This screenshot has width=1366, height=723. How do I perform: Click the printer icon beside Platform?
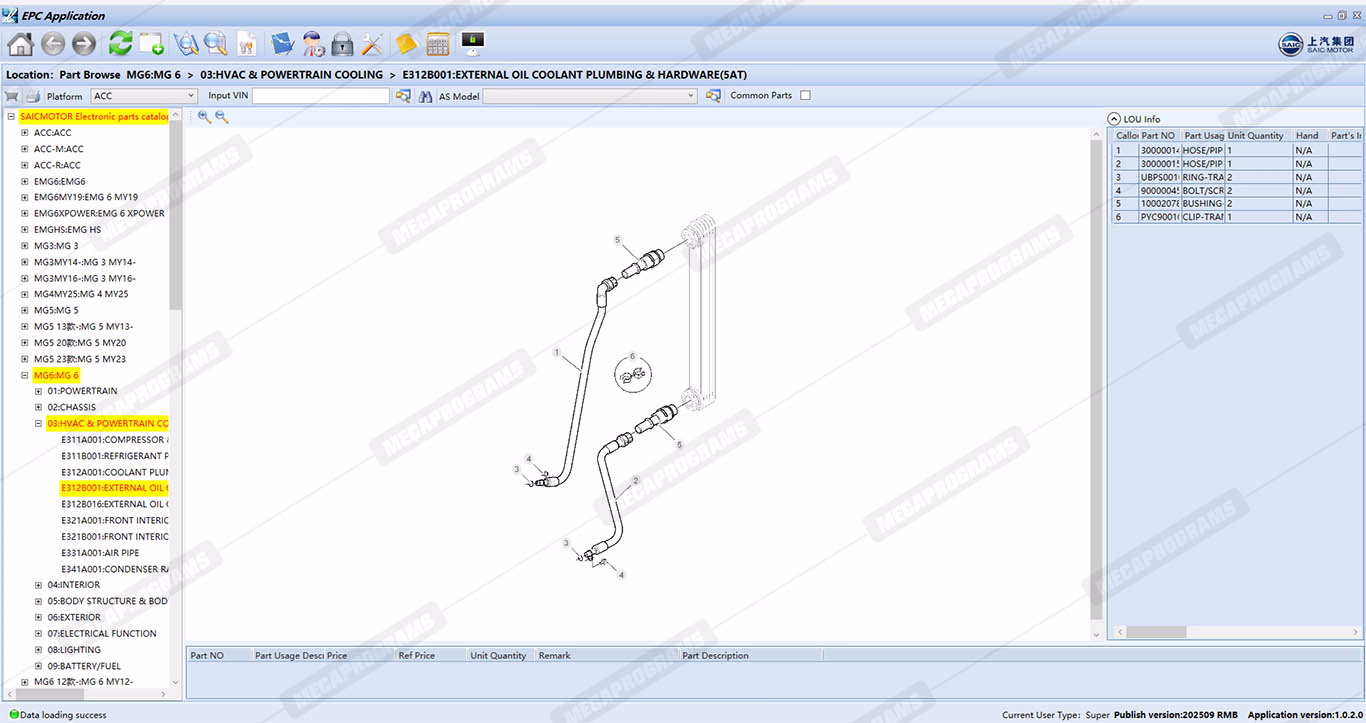[32, 96]
